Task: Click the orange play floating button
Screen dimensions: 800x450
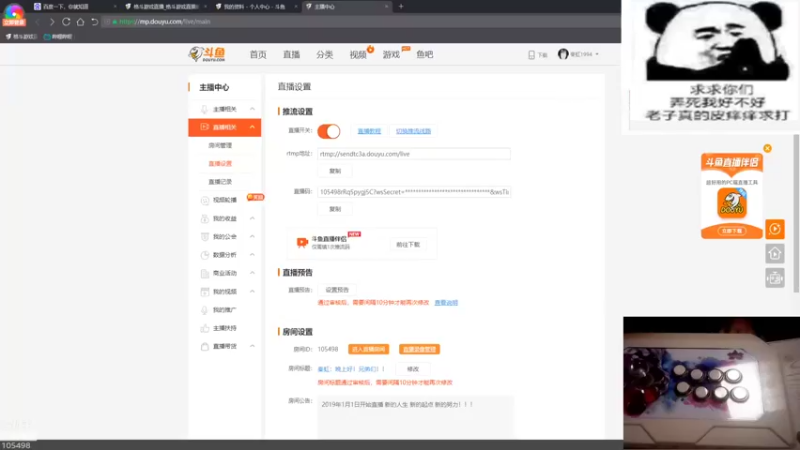Action: click(775, 229)
